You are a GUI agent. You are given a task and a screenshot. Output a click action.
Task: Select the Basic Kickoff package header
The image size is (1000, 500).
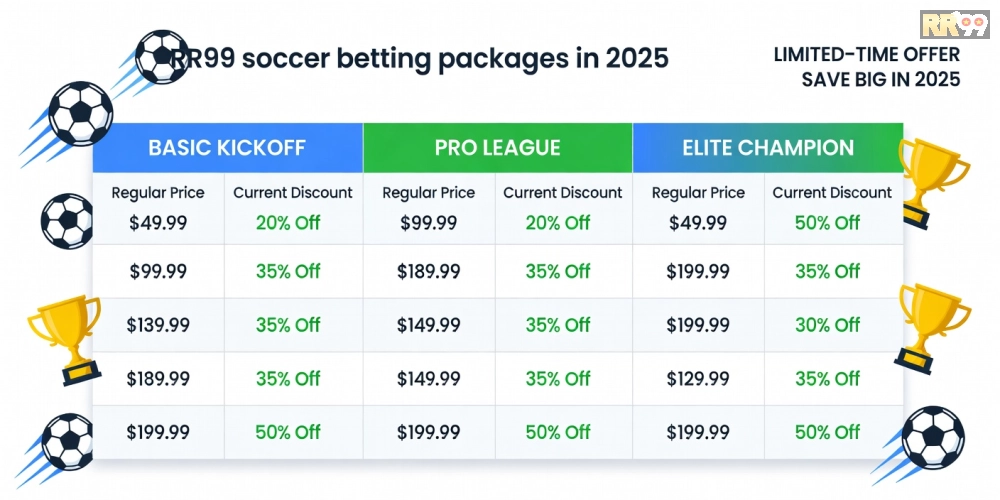227,148
